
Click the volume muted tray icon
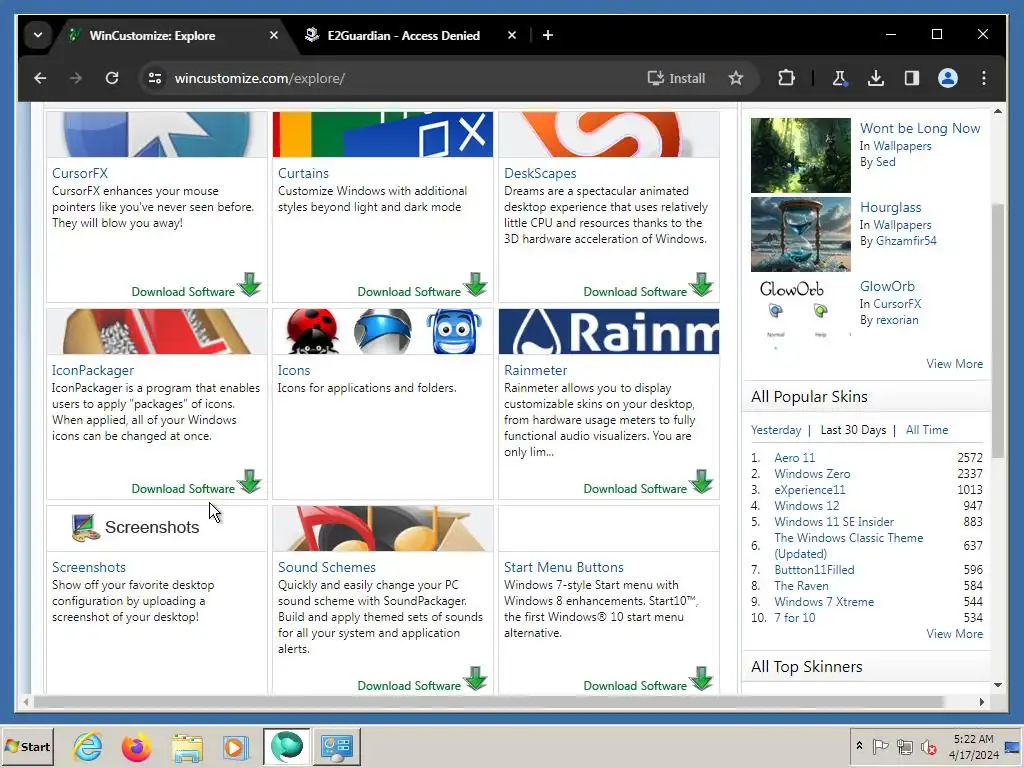[x=928, y=746]
